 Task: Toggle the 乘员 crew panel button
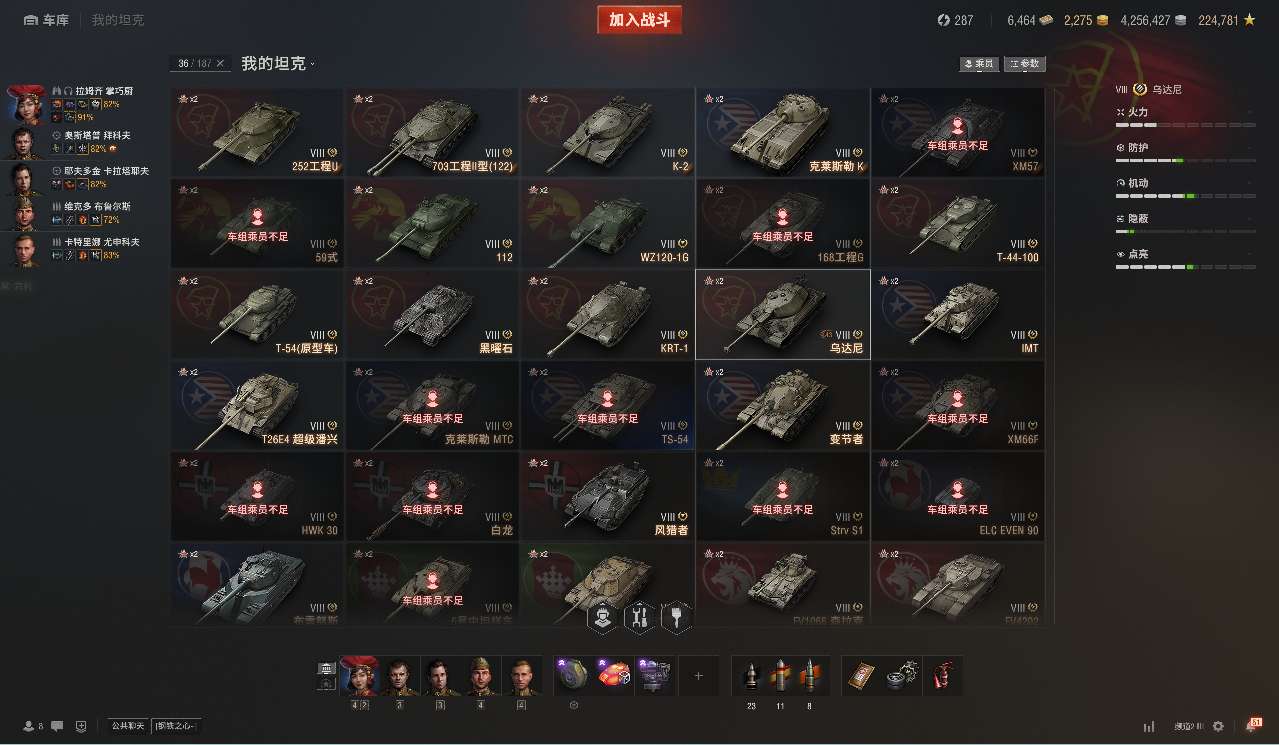979,64
